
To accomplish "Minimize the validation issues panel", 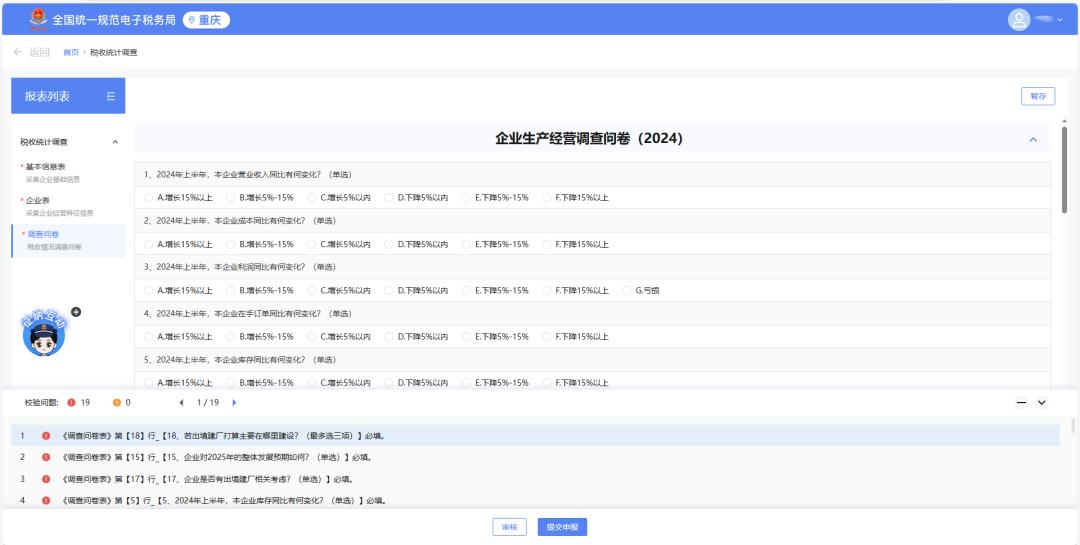I will point(1021,402).
